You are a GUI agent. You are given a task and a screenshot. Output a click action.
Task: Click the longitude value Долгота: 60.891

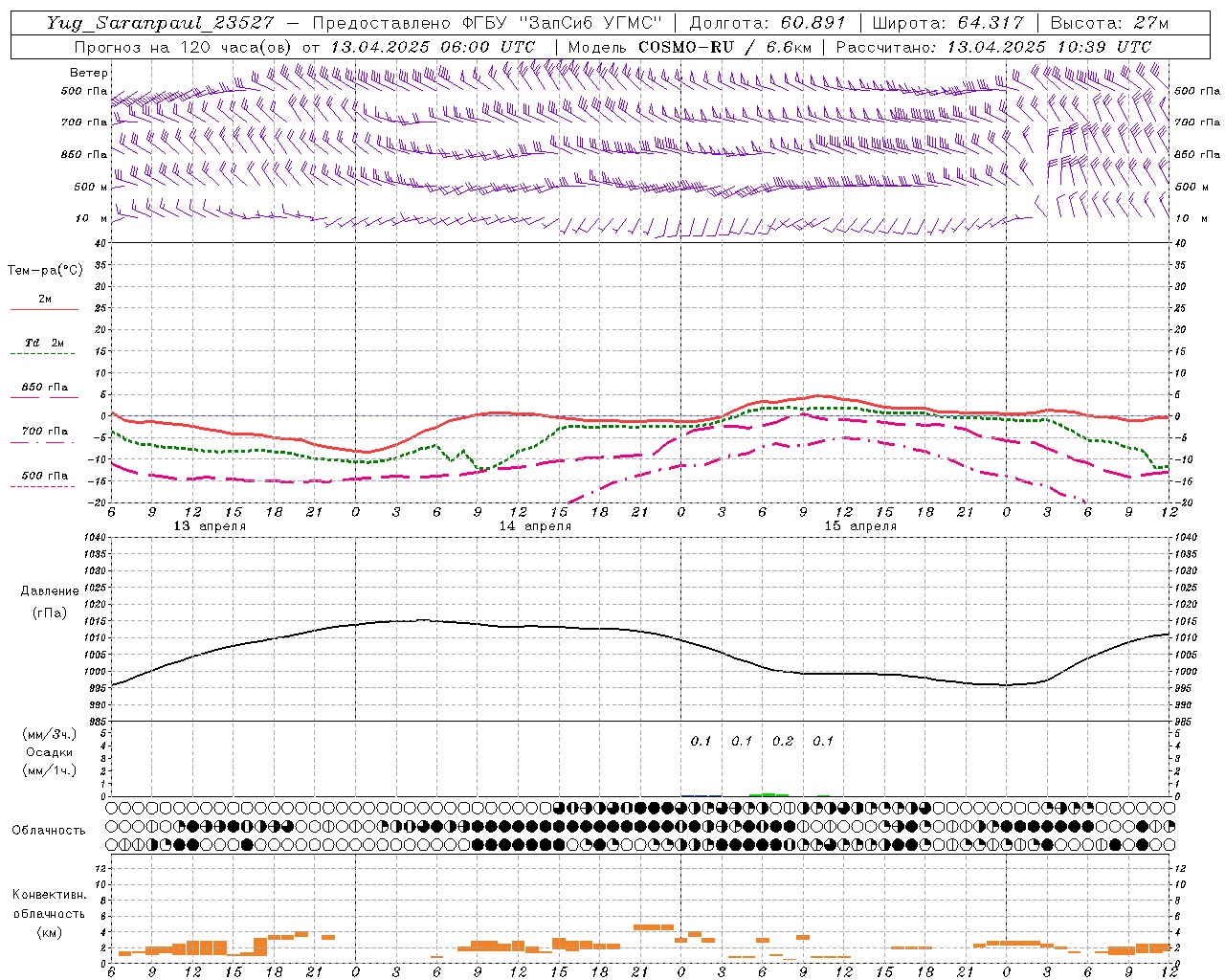768,23
